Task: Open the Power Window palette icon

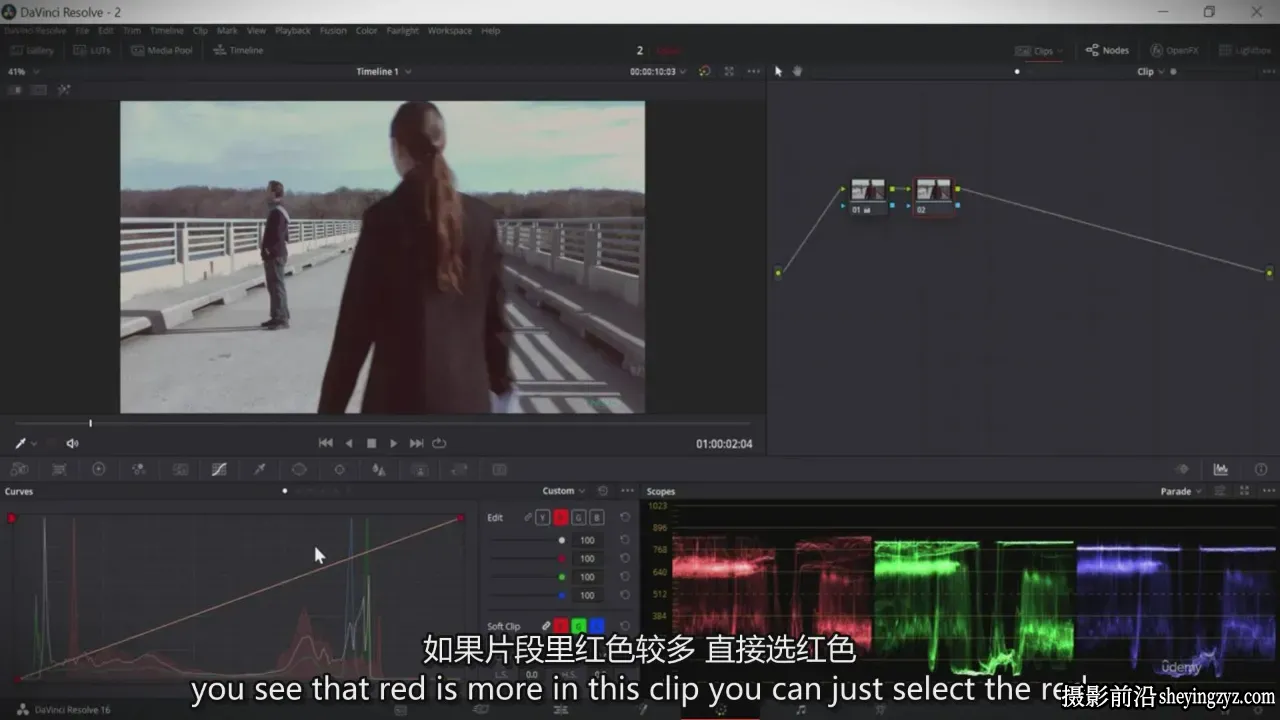Action: click(x=299, y=469)
